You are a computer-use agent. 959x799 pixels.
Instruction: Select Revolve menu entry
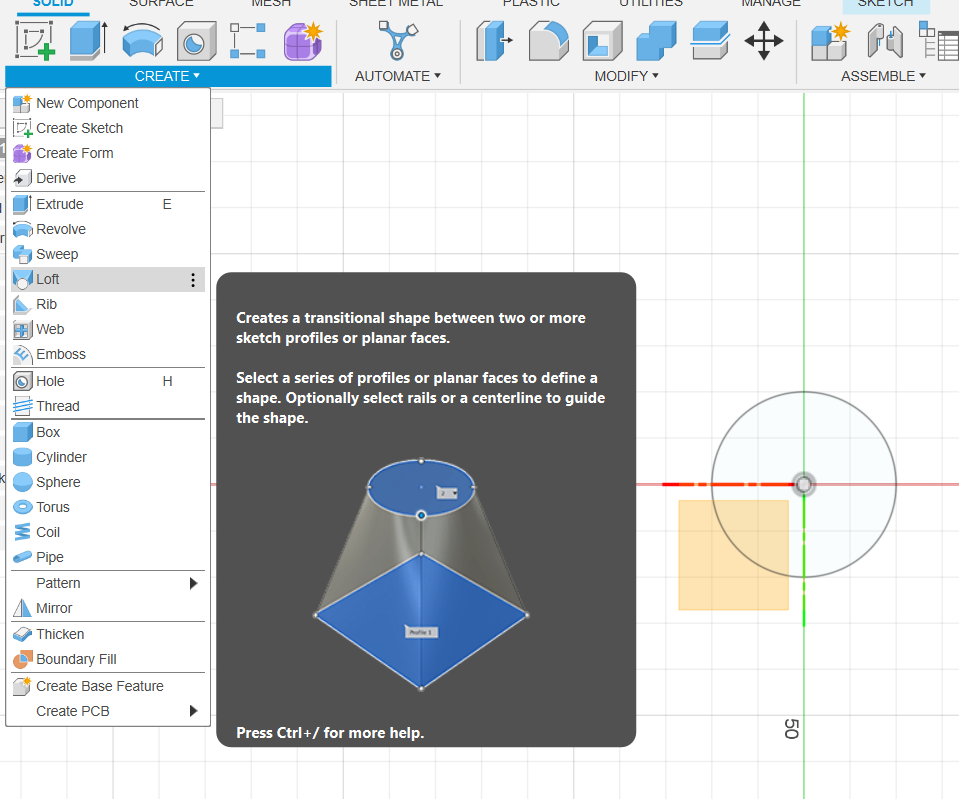coord(108,229)
